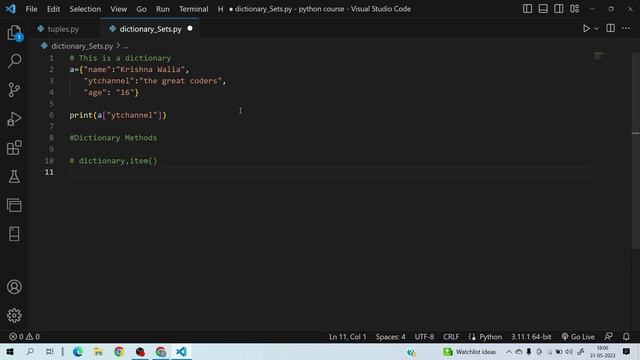Click dictionary_Sets.py in breadcrumb
640x360 pixels.
pyautogui.click(x=82, y=46)
